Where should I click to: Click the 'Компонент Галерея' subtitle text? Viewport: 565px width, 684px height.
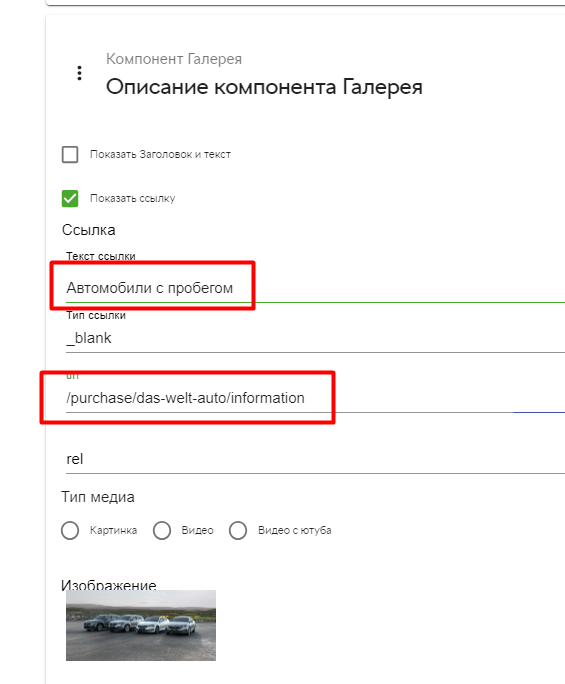174,59
